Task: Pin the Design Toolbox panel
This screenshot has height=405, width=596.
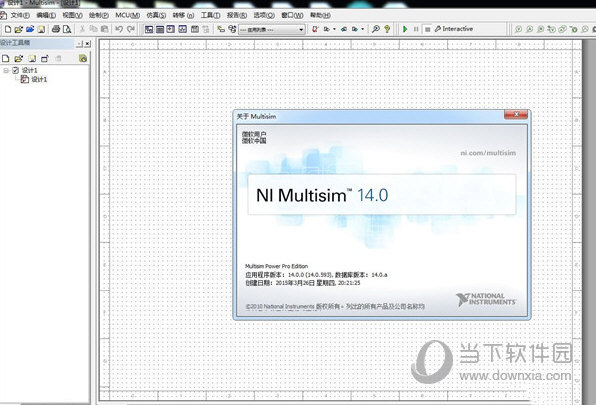Action: pyautogui.click(x=79, y=44)
